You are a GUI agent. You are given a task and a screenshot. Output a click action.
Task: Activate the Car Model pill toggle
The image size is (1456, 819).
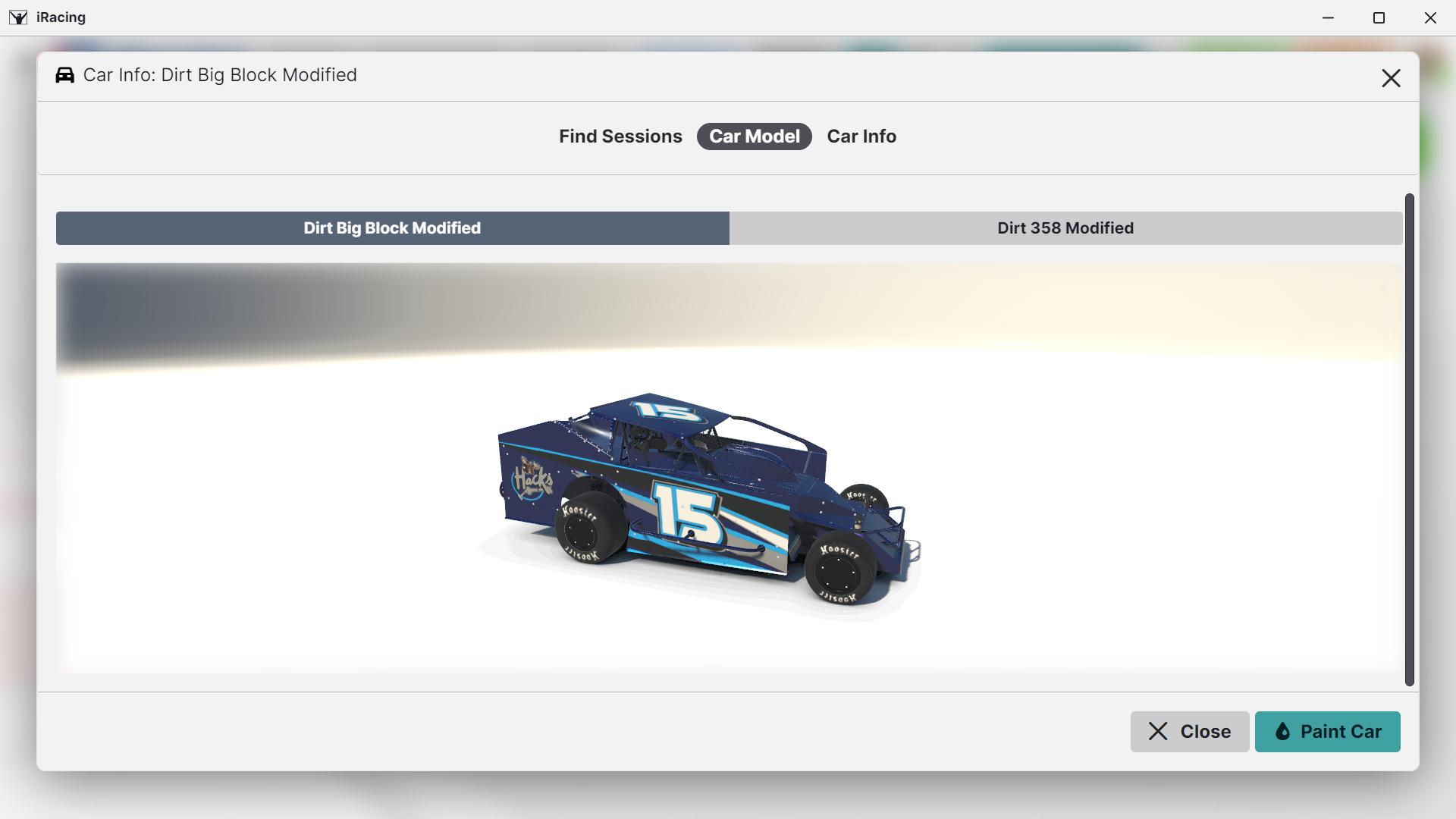pyautogui.click(x=754, y=136)
